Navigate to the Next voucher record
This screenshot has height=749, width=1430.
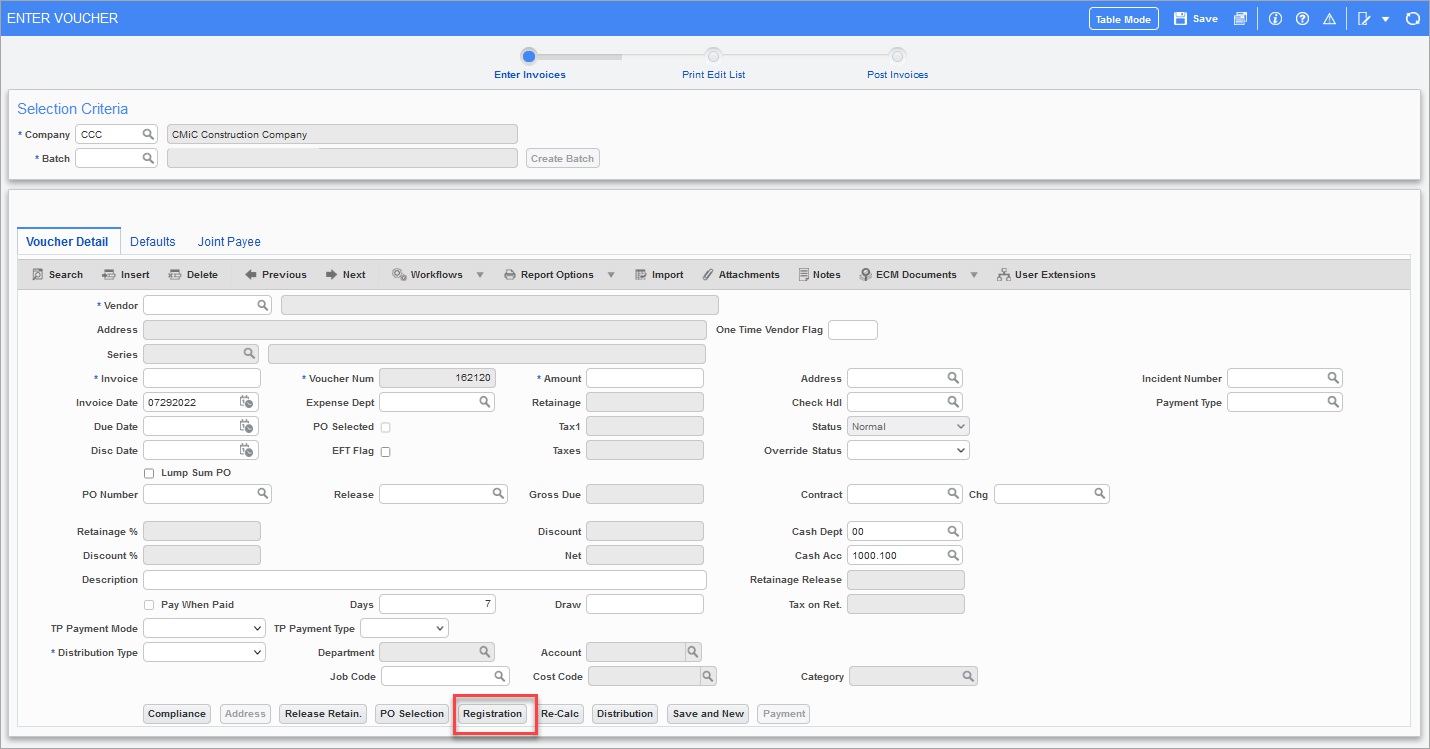[345, 274]
